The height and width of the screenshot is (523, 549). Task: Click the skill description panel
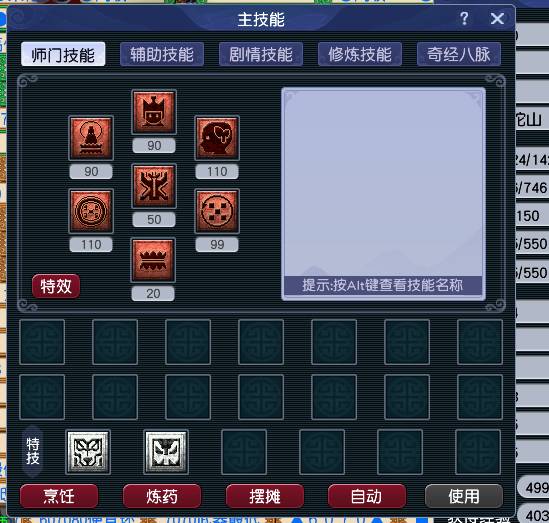click(383, 194)
